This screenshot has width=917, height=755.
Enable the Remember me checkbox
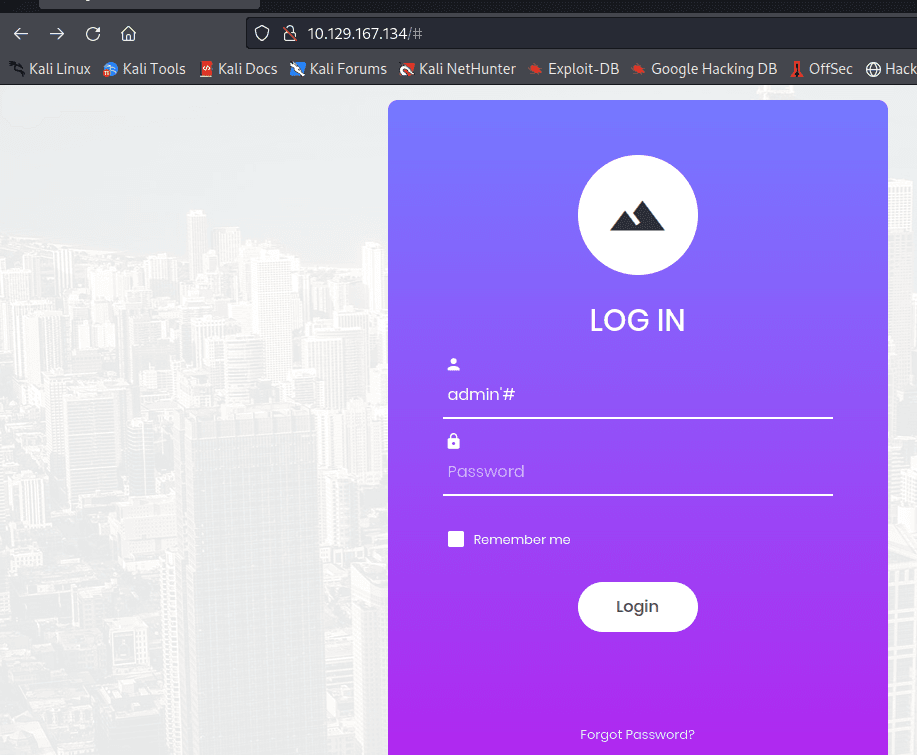tap(456, 539)
